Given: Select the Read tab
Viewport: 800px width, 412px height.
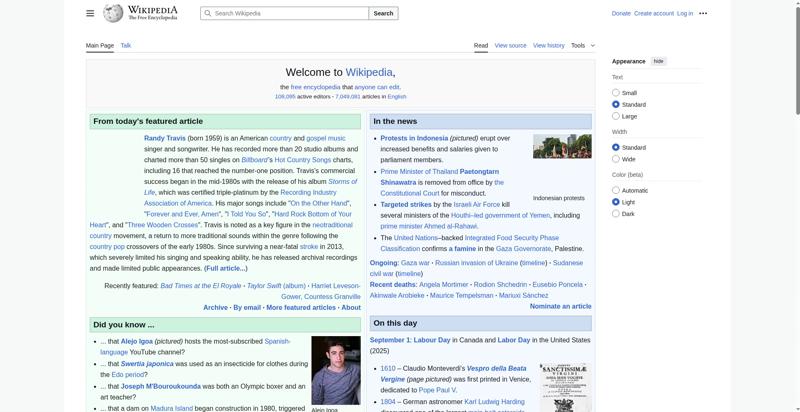Looking at the screenshot, I should click(x=481, y=45).
